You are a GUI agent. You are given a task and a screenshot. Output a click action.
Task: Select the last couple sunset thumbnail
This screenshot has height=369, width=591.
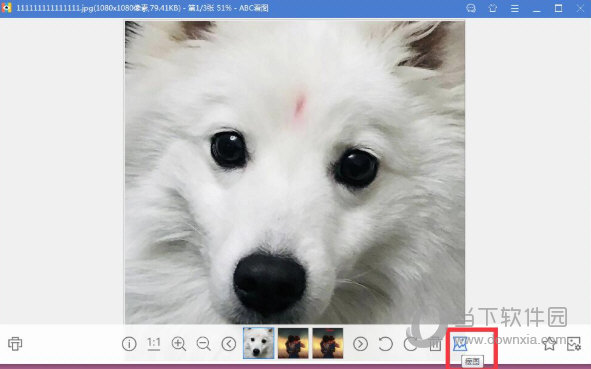click(x=328, y=343)
